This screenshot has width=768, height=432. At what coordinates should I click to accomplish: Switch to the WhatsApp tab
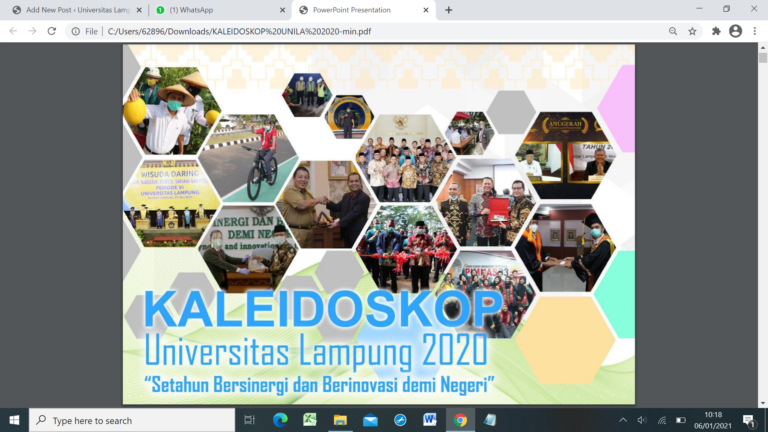(x=219, y=10)
